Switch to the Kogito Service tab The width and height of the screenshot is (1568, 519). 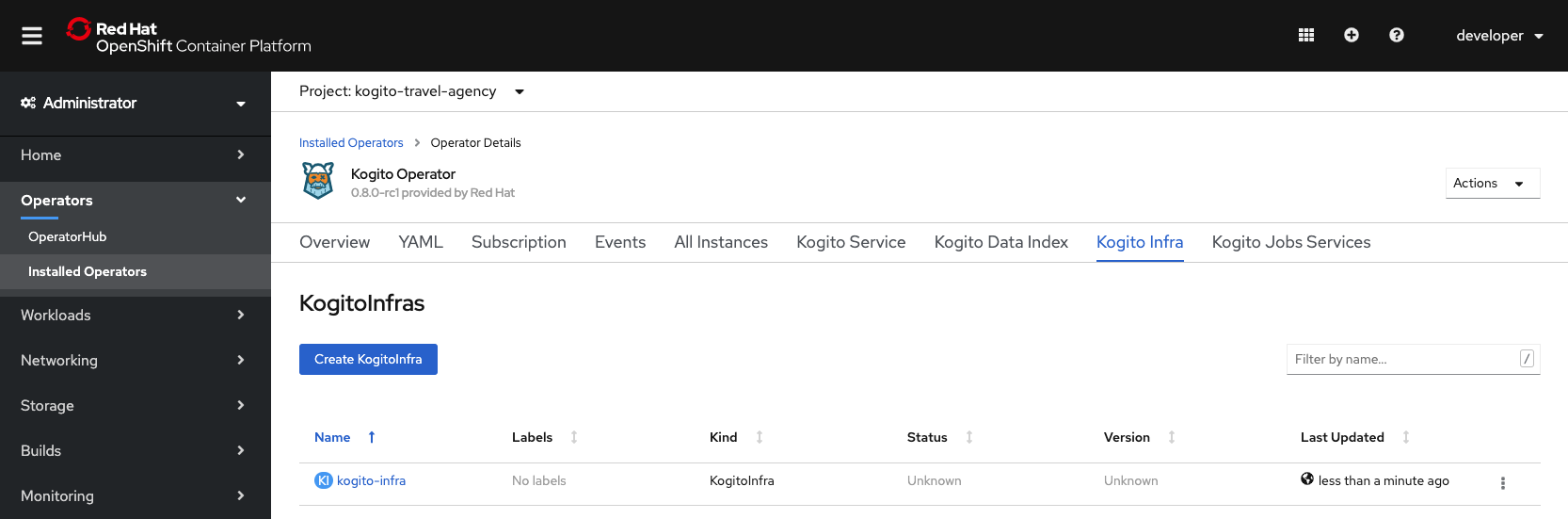pos(851,242)
